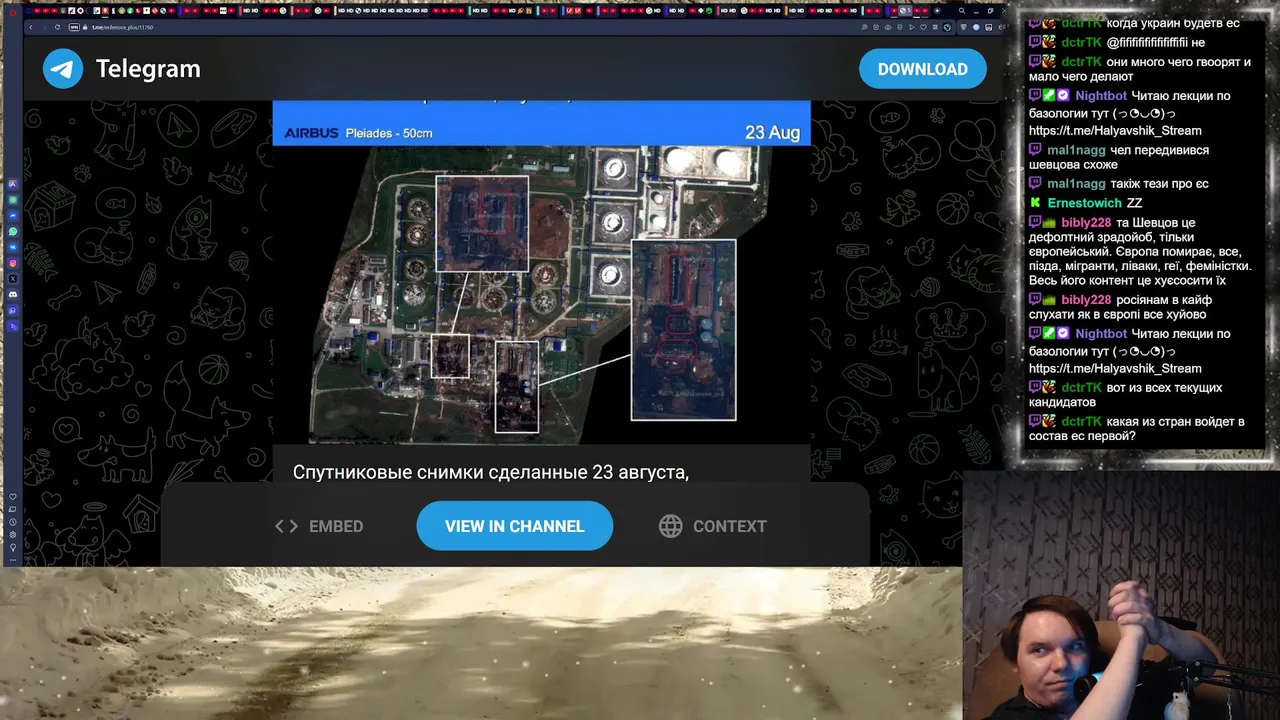
Task: Open Discord from the Opera sidebar
Action: [13, 294]
